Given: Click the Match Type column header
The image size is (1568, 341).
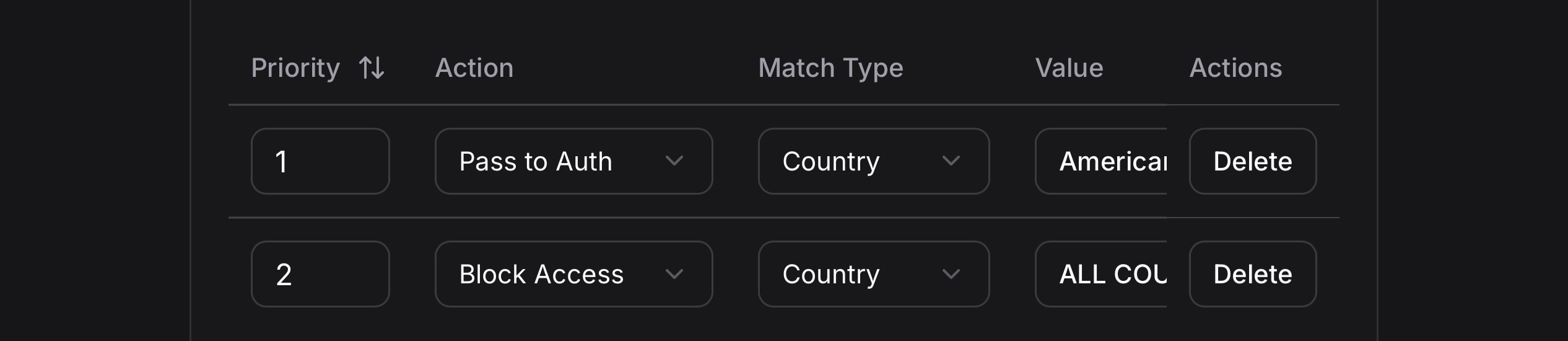Looking at the screenshot, I should (830, 68).
